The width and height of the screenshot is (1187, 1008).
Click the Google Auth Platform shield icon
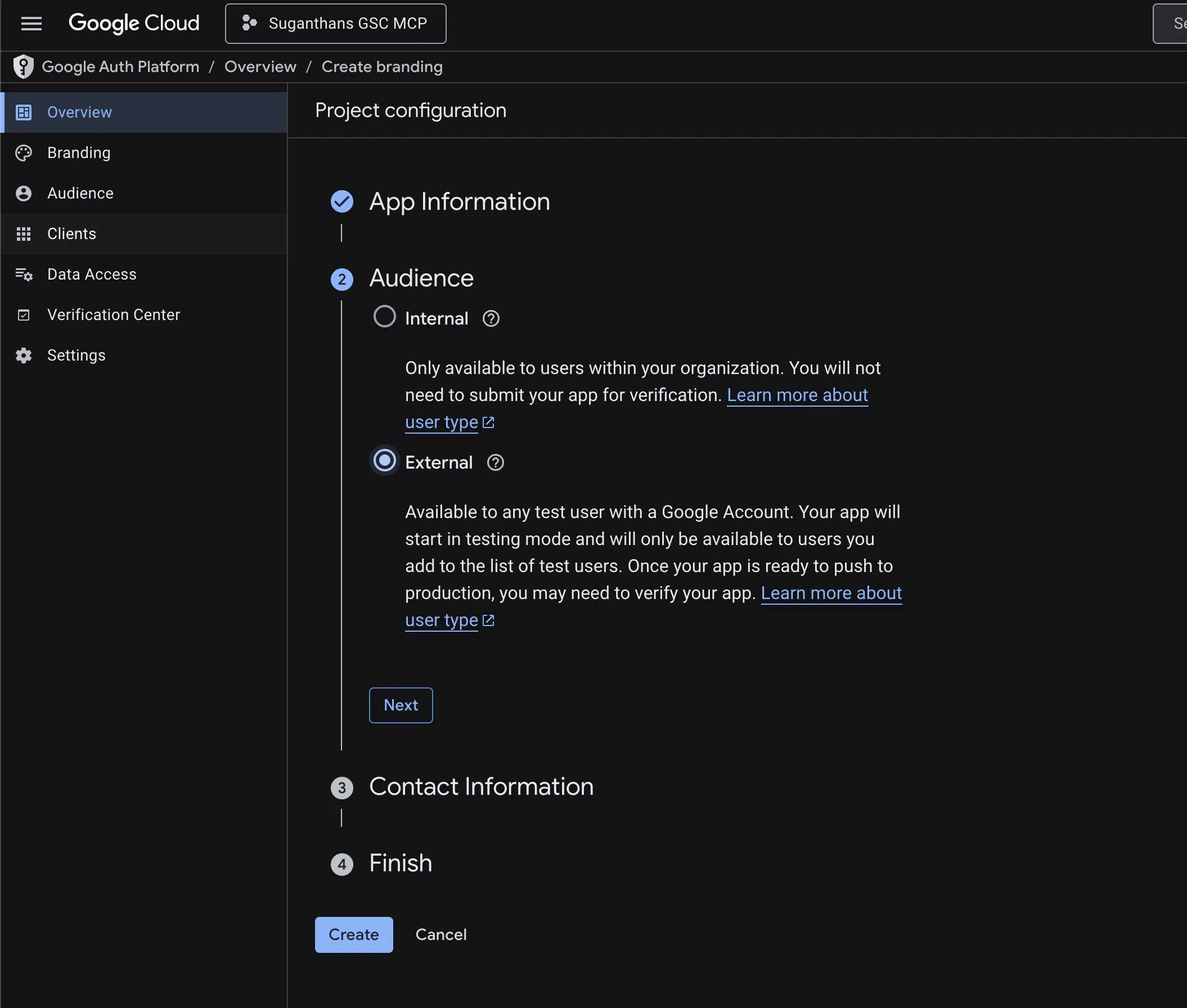tap(24, 66)
